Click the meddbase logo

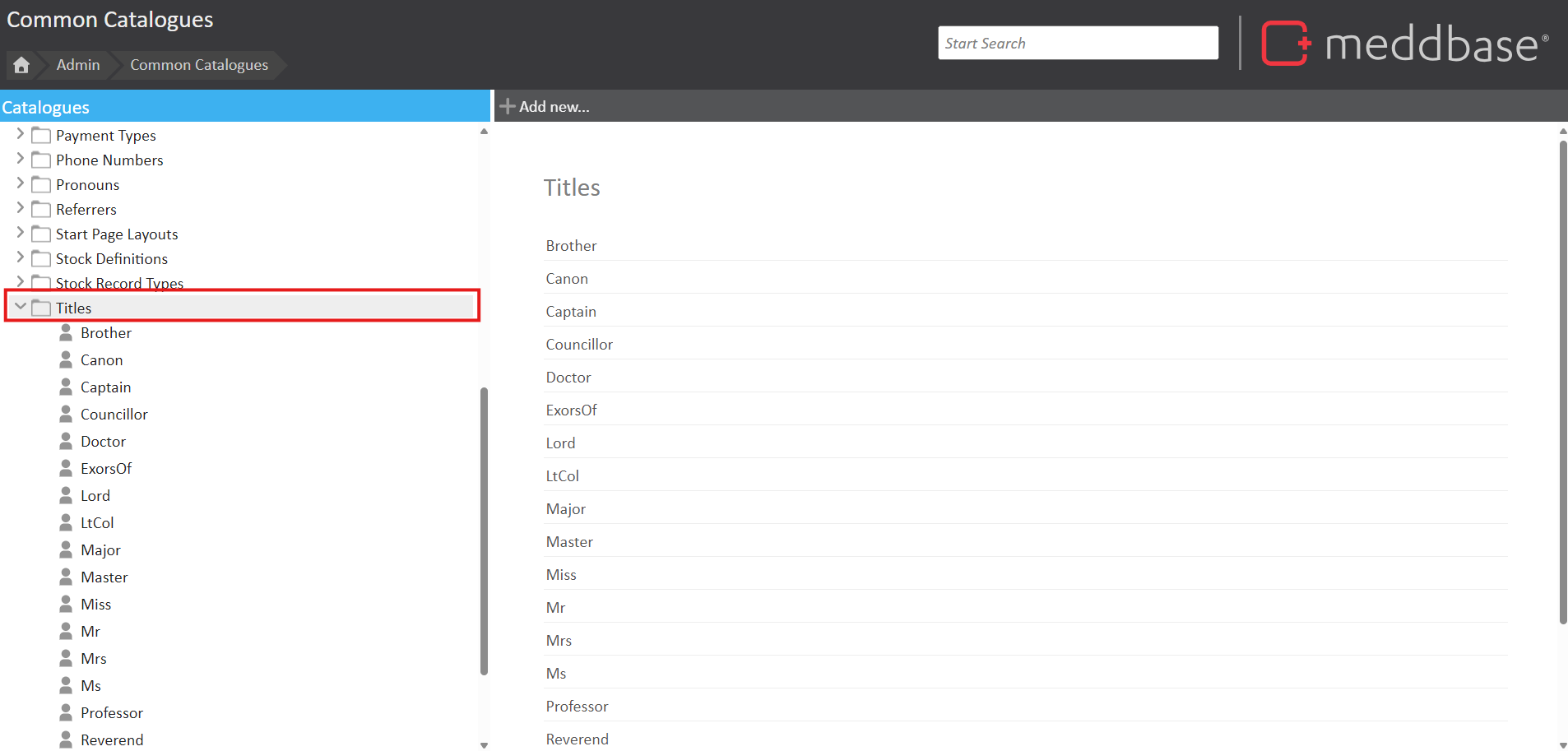[1405, 44]
